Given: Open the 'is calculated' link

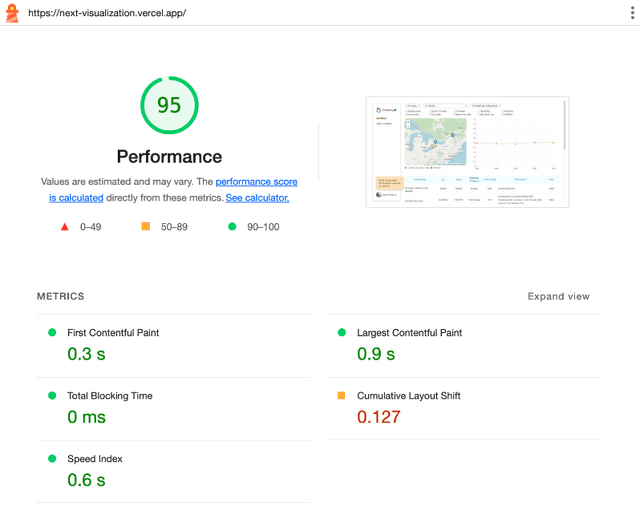Looking at the screenshot, I should coord(76,198).
